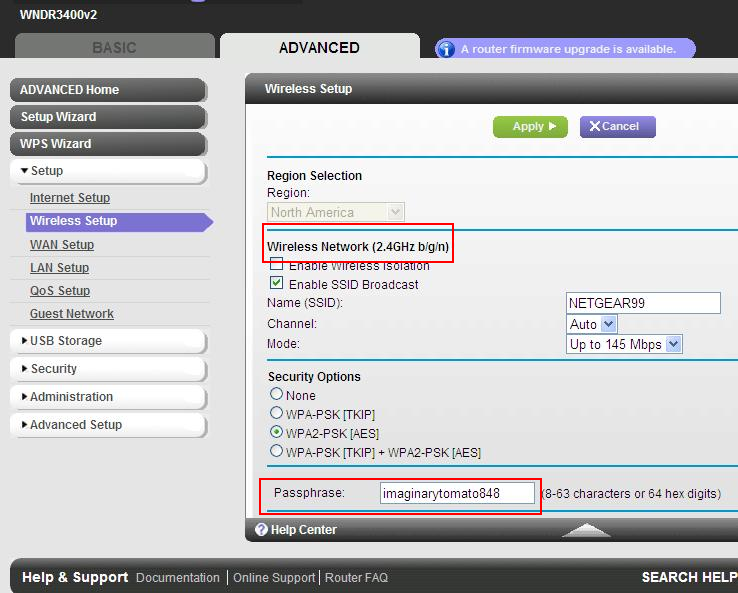The height and width of the screenshot is (593, 738).
Task: Select WPA-PSK [TKIP] security option
Action: point(276,413)
